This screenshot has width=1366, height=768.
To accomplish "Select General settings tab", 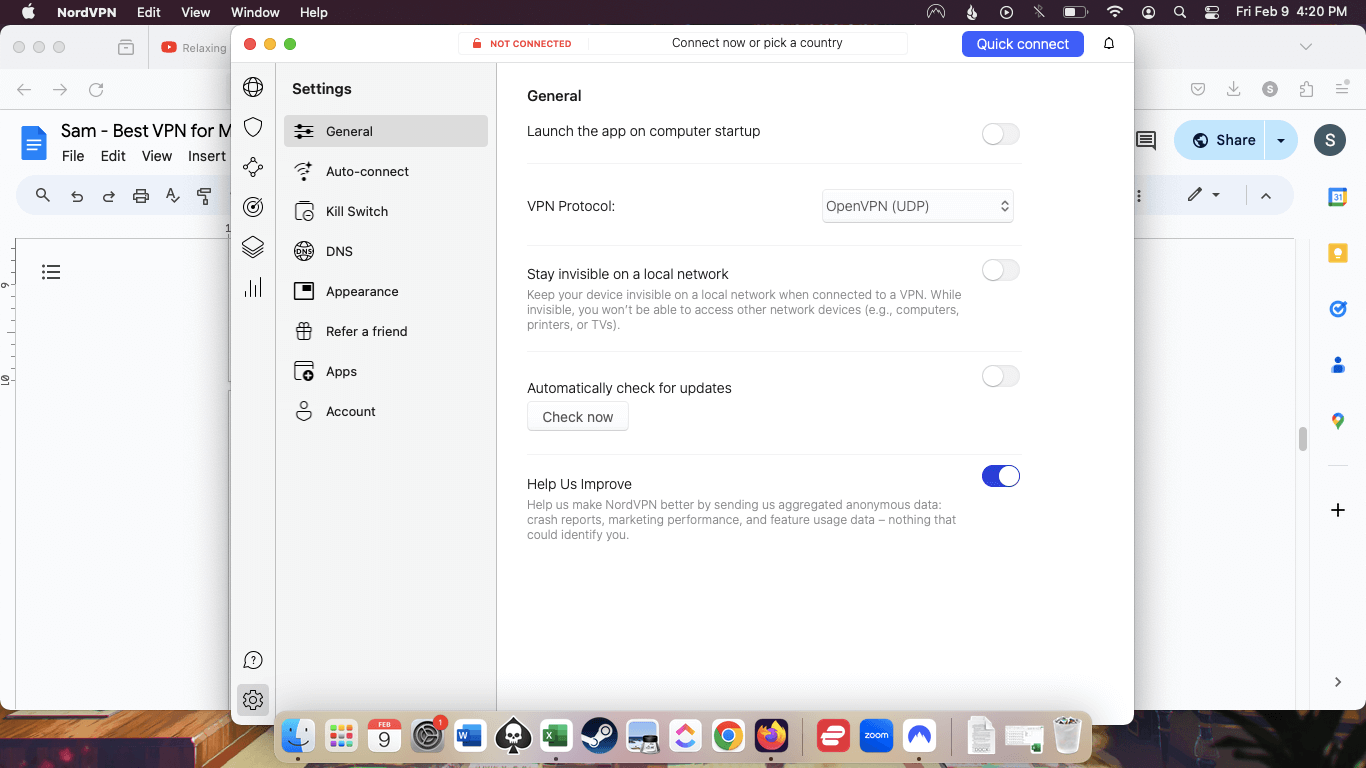I will (386, 131).
